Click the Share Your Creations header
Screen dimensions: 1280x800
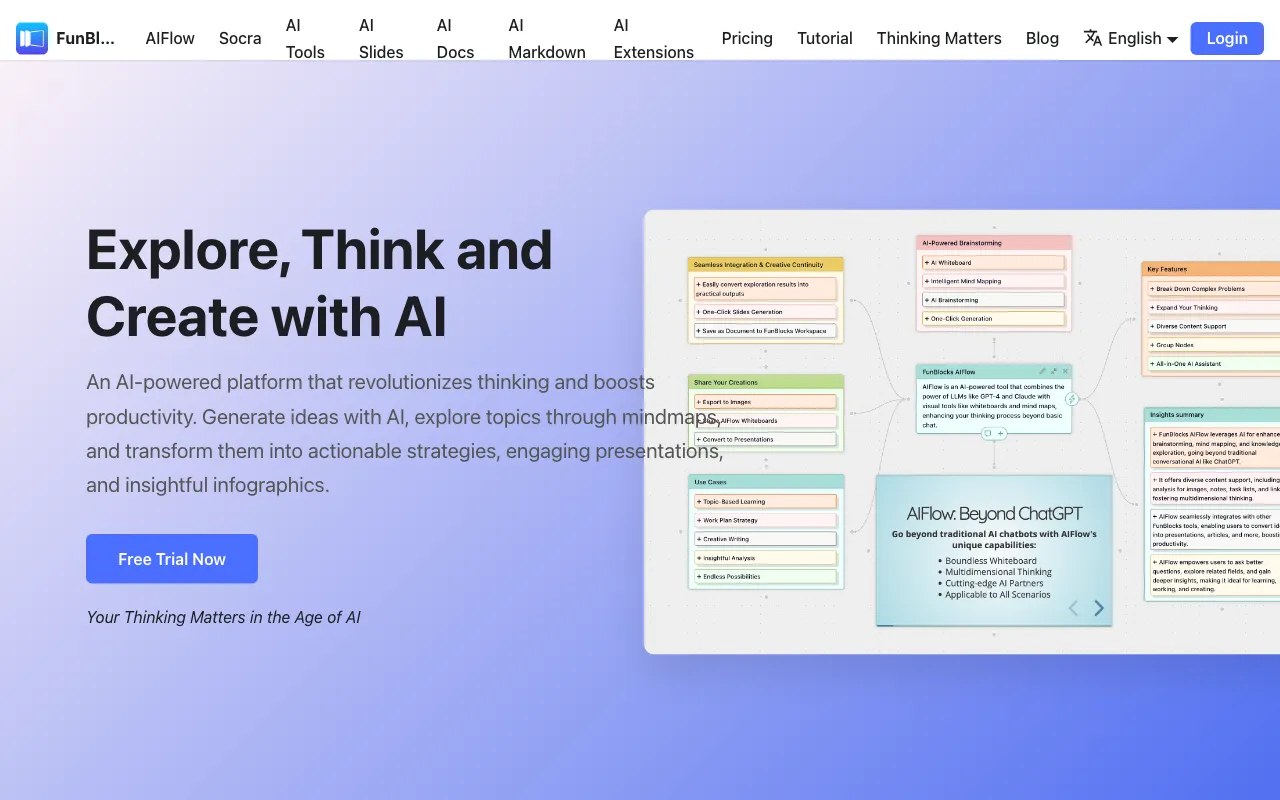[766, 382]
